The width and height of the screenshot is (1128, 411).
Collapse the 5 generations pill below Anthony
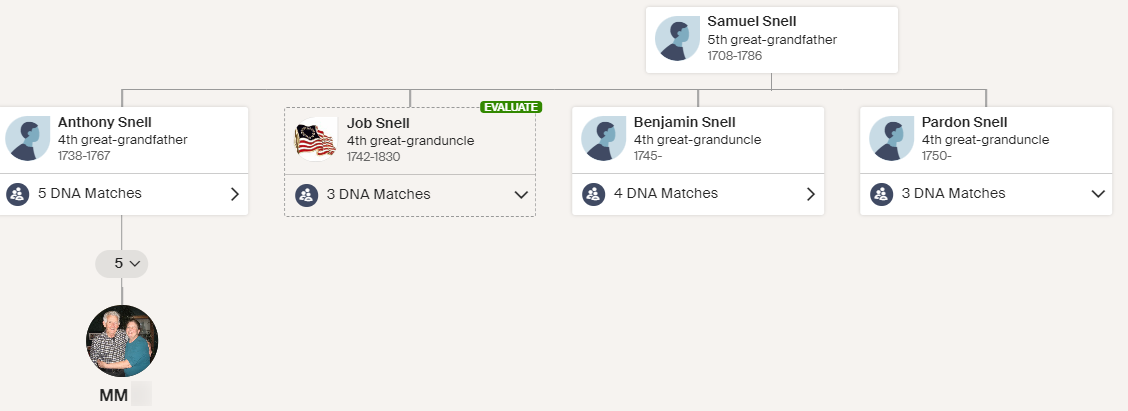click(122, 264)
